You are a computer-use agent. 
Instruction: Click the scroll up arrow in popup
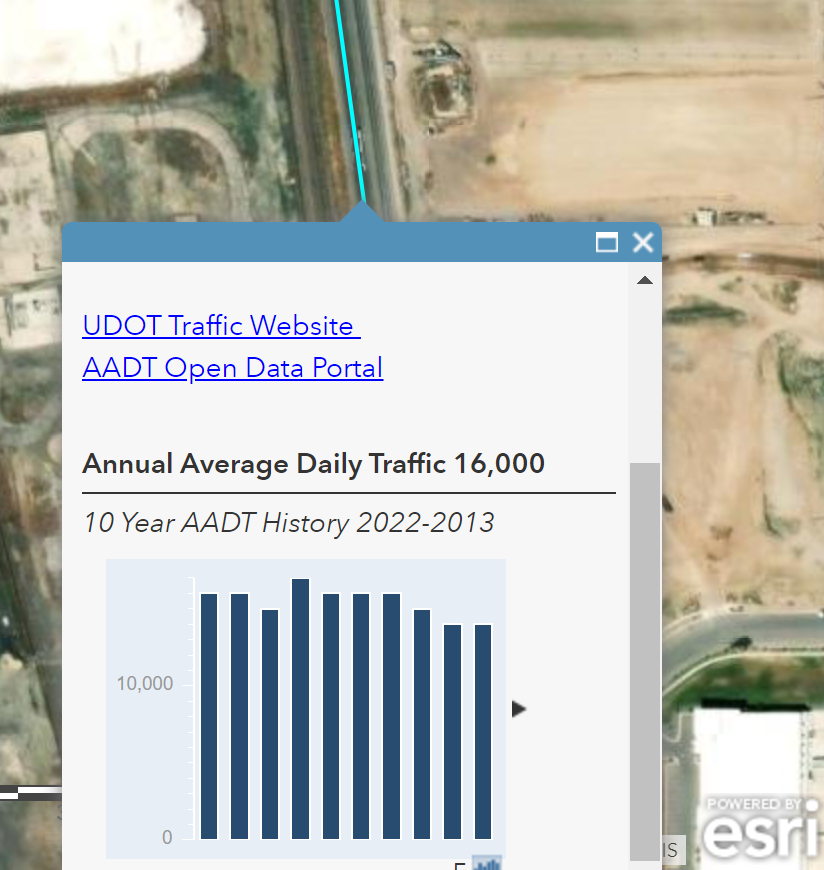click(645, 280)
